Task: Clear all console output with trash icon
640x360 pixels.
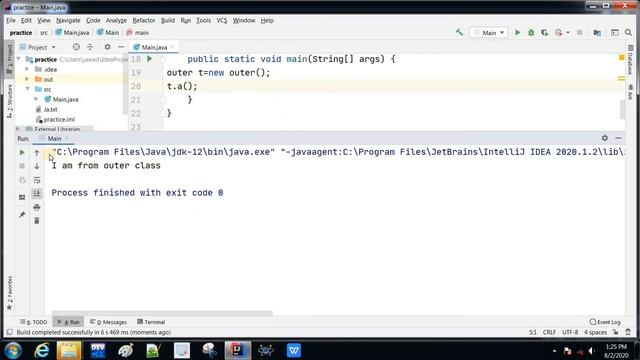Action: tap(37, 221)
